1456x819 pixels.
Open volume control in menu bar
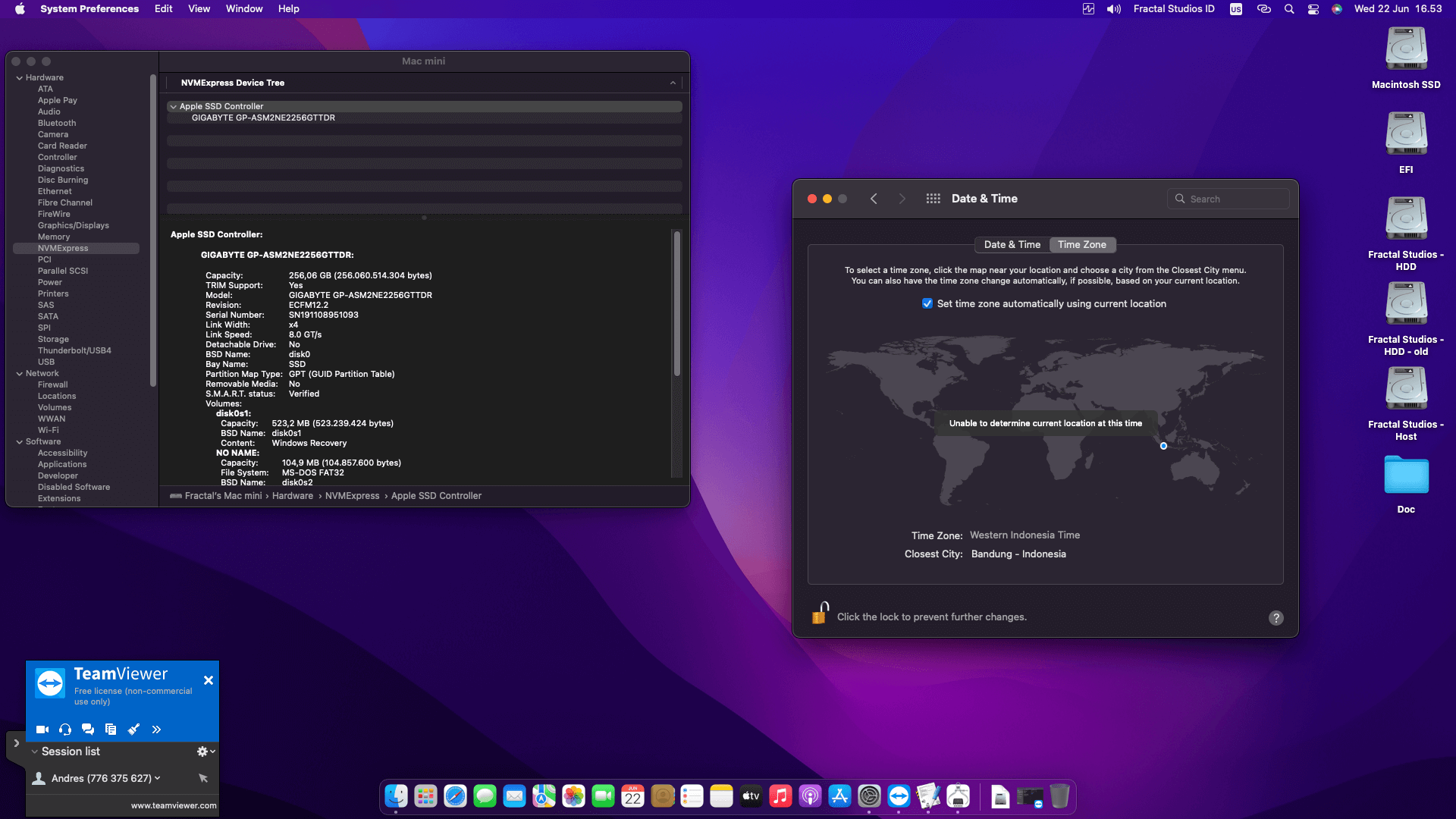(1114, 9)
